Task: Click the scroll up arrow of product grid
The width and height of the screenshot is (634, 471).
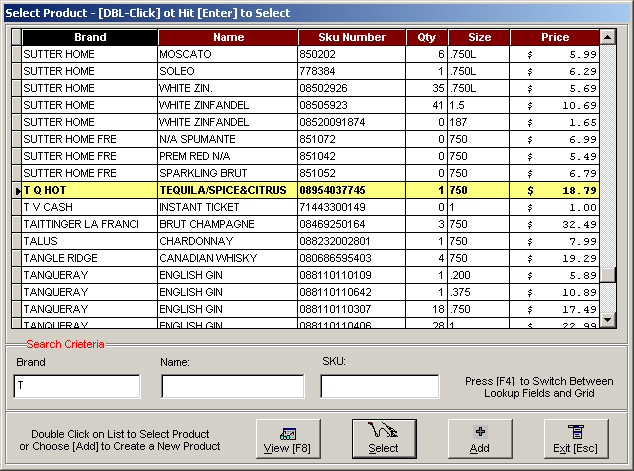Action: click(x=608, y=37)
